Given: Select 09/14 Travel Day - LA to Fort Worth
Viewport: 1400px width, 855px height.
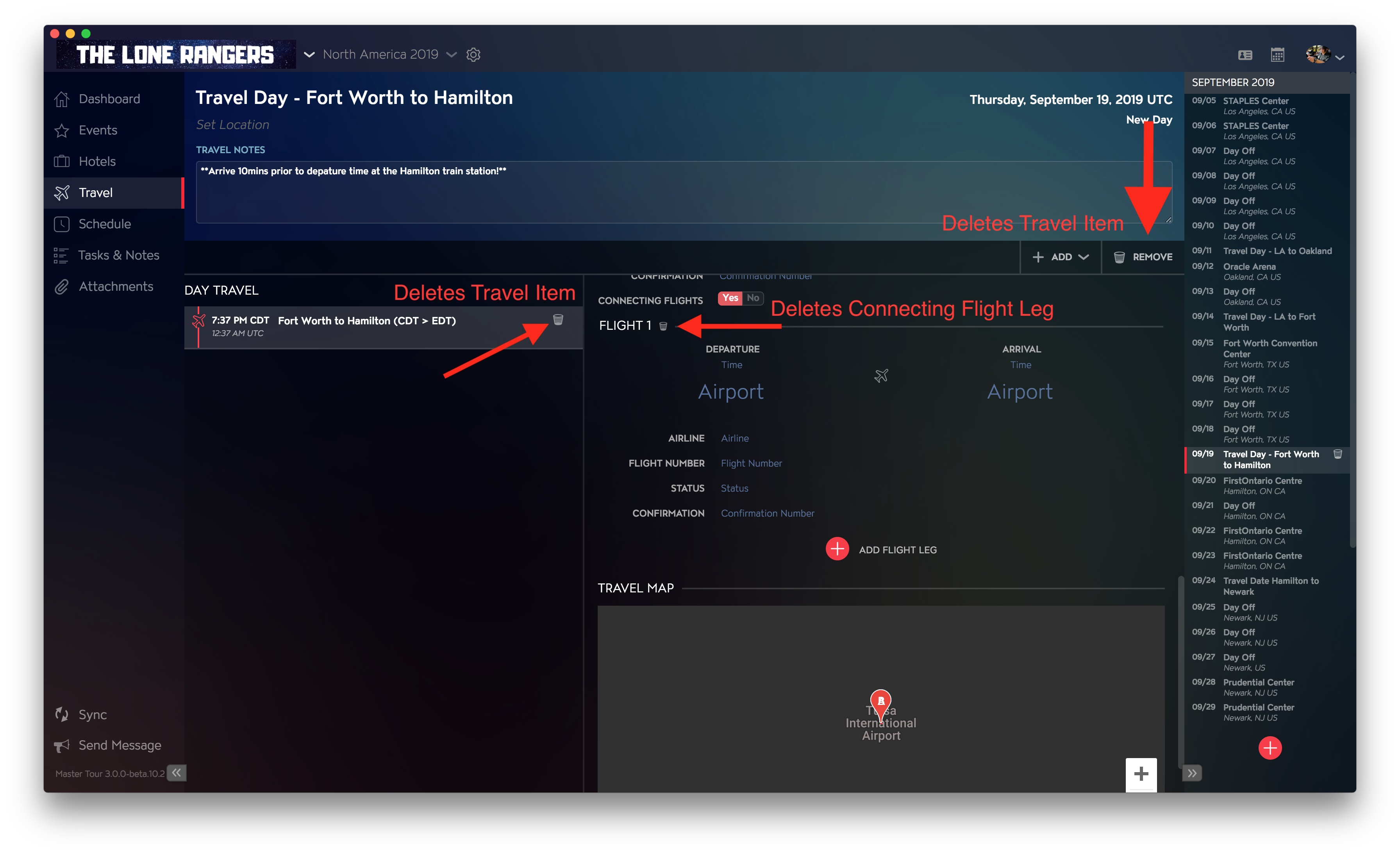Looking at the screenshot, I should pyautogui.click(x=1267, y=322).
